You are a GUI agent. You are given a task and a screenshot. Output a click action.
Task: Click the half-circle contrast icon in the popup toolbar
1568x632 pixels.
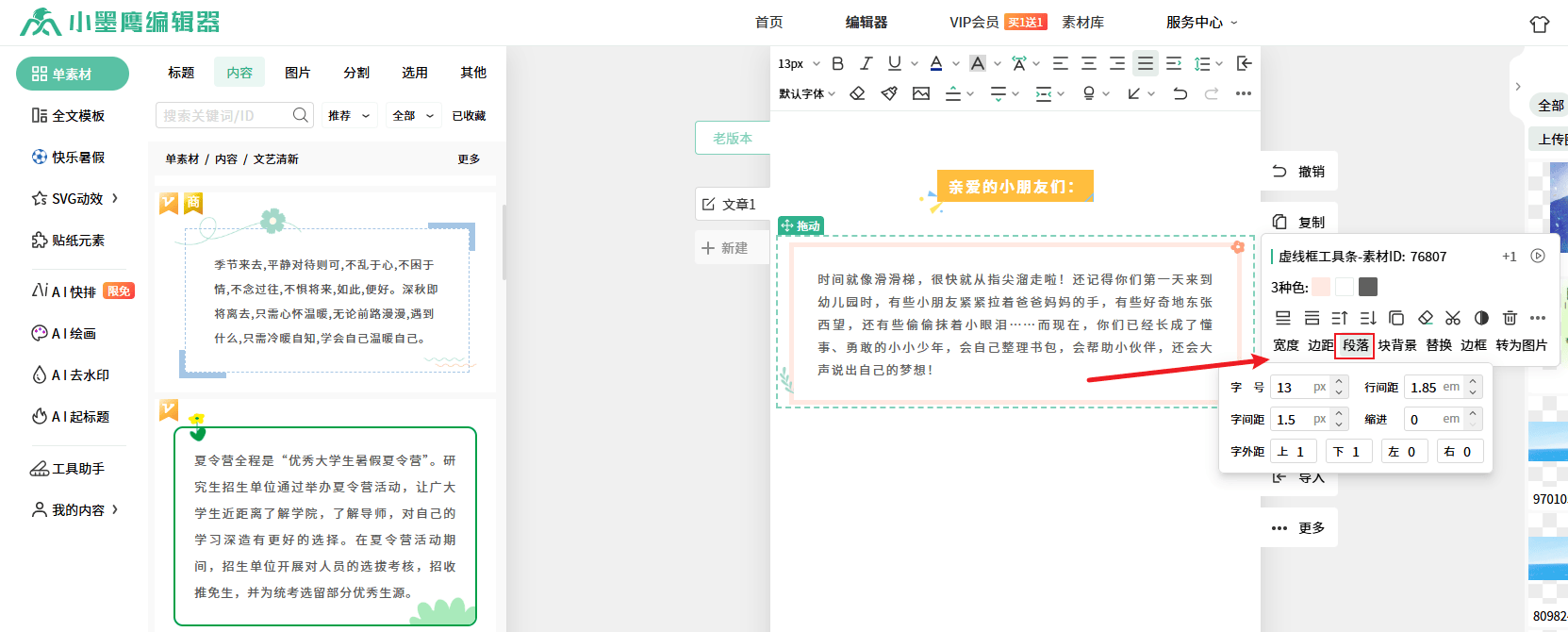pos(1481,318)
